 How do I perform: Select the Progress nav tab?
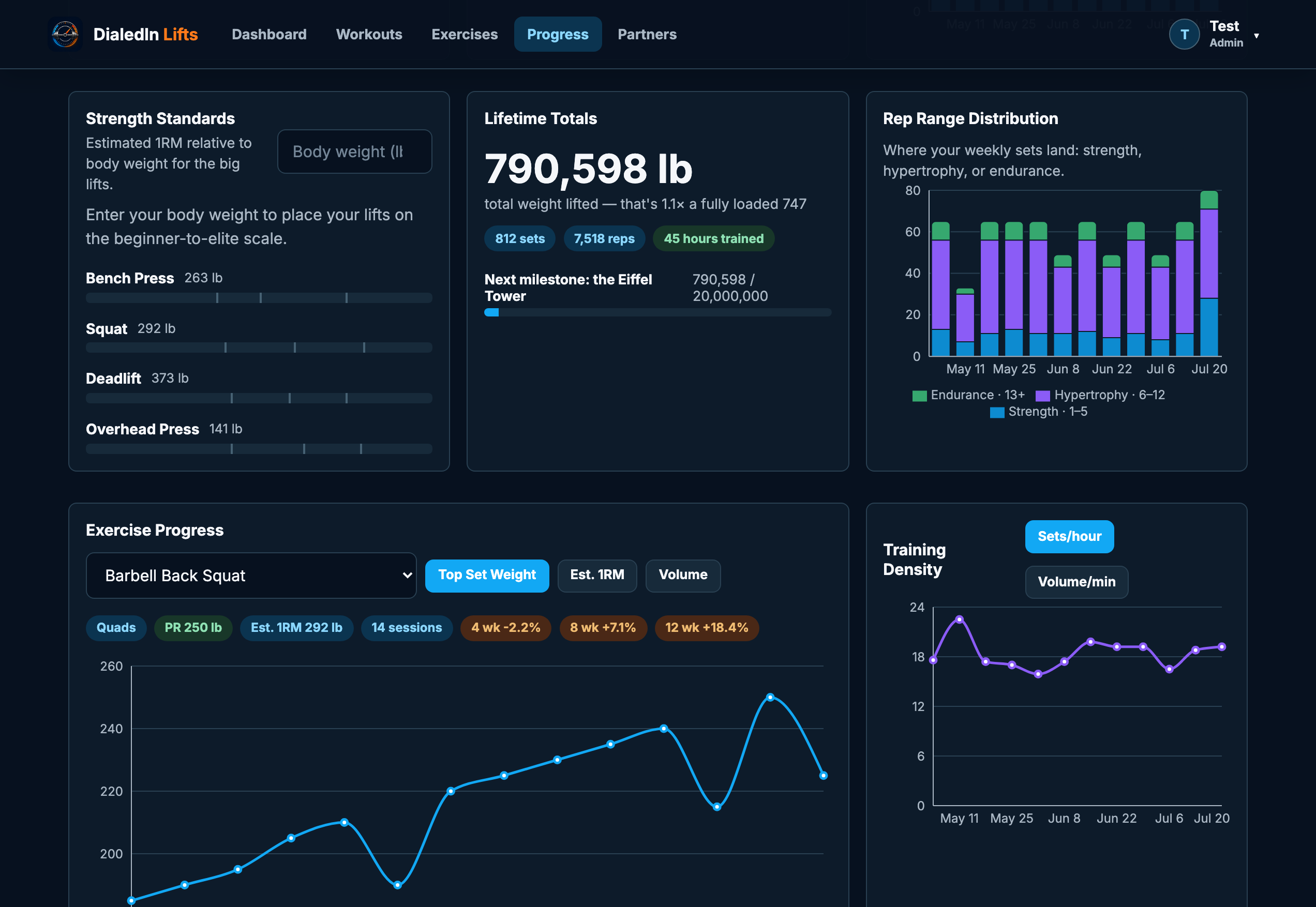click(558, 34)
